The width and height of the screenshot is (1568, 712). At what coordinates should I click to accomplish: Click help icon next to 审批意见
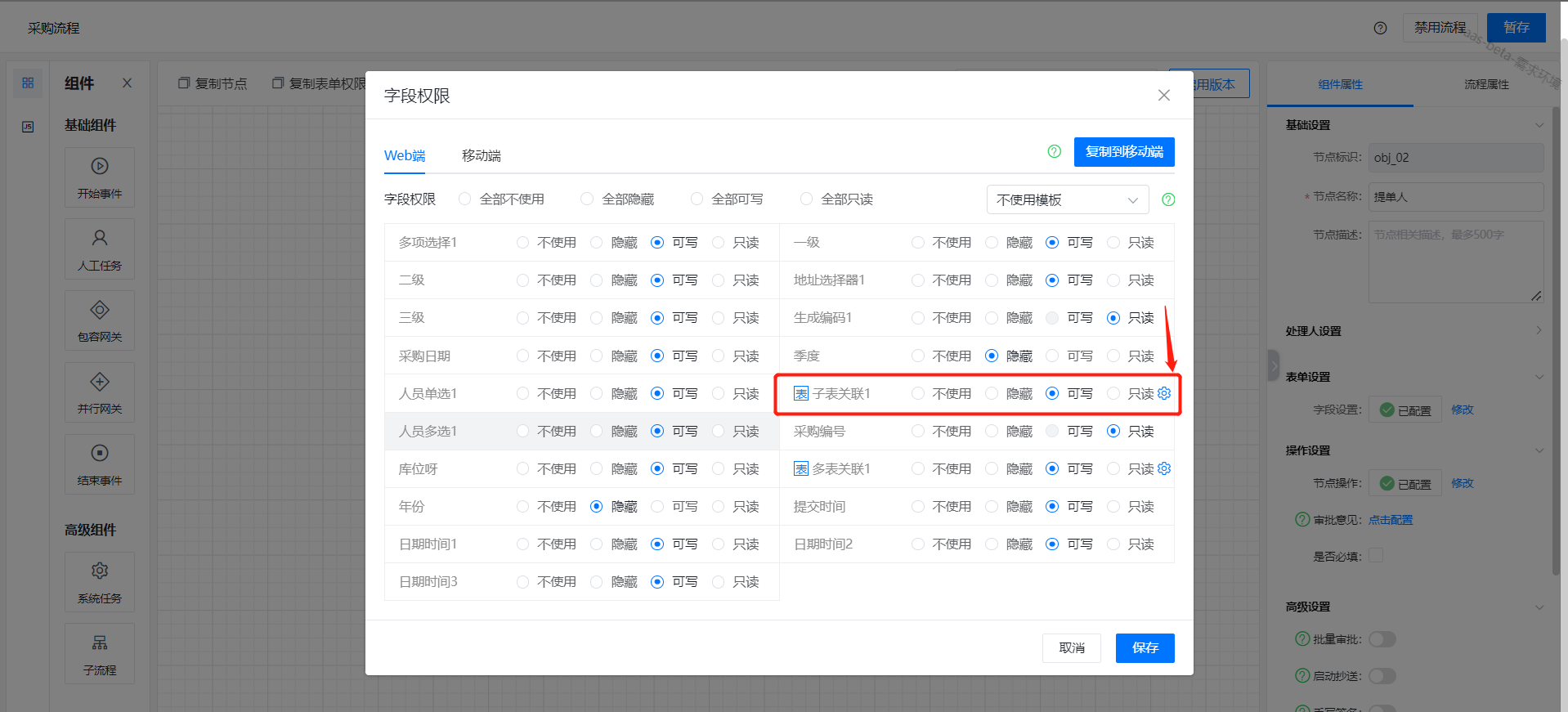[x=1302, y=519]
